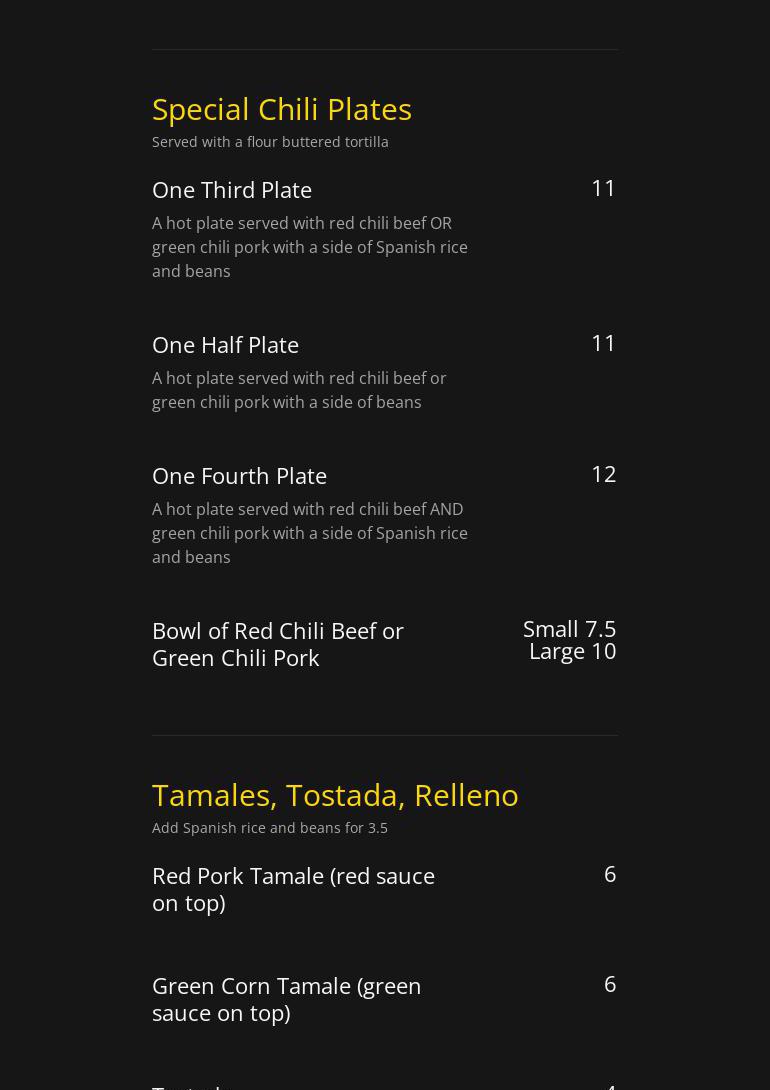Click the Small 7.5 bowl price

569,629
